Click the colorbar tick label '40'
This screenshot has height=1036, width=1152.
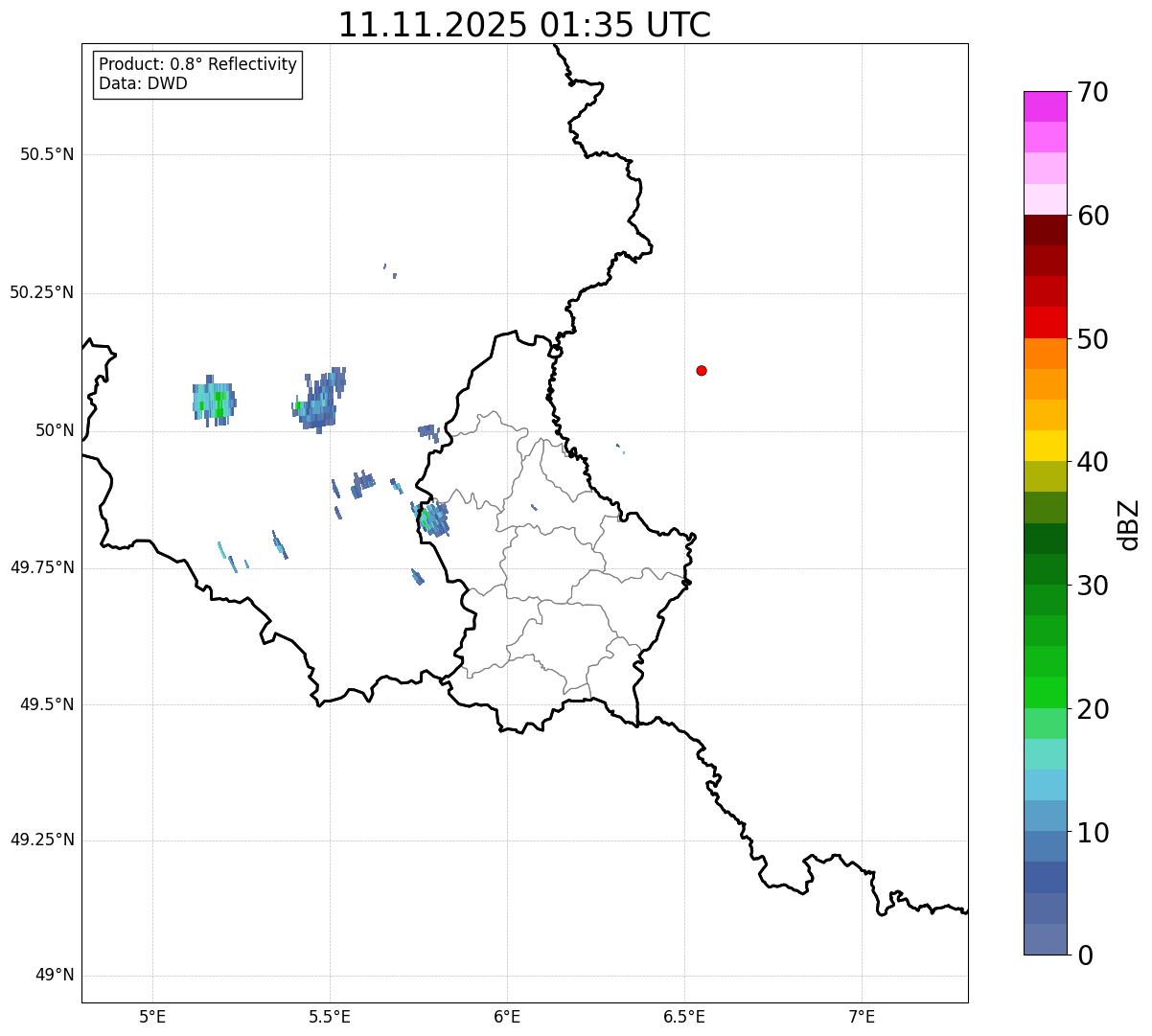tap(1094, 462)
